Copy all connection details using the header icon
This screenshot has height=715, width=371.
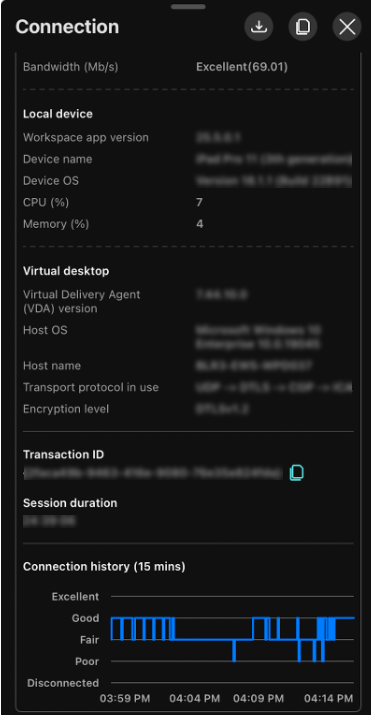point(303,26)
